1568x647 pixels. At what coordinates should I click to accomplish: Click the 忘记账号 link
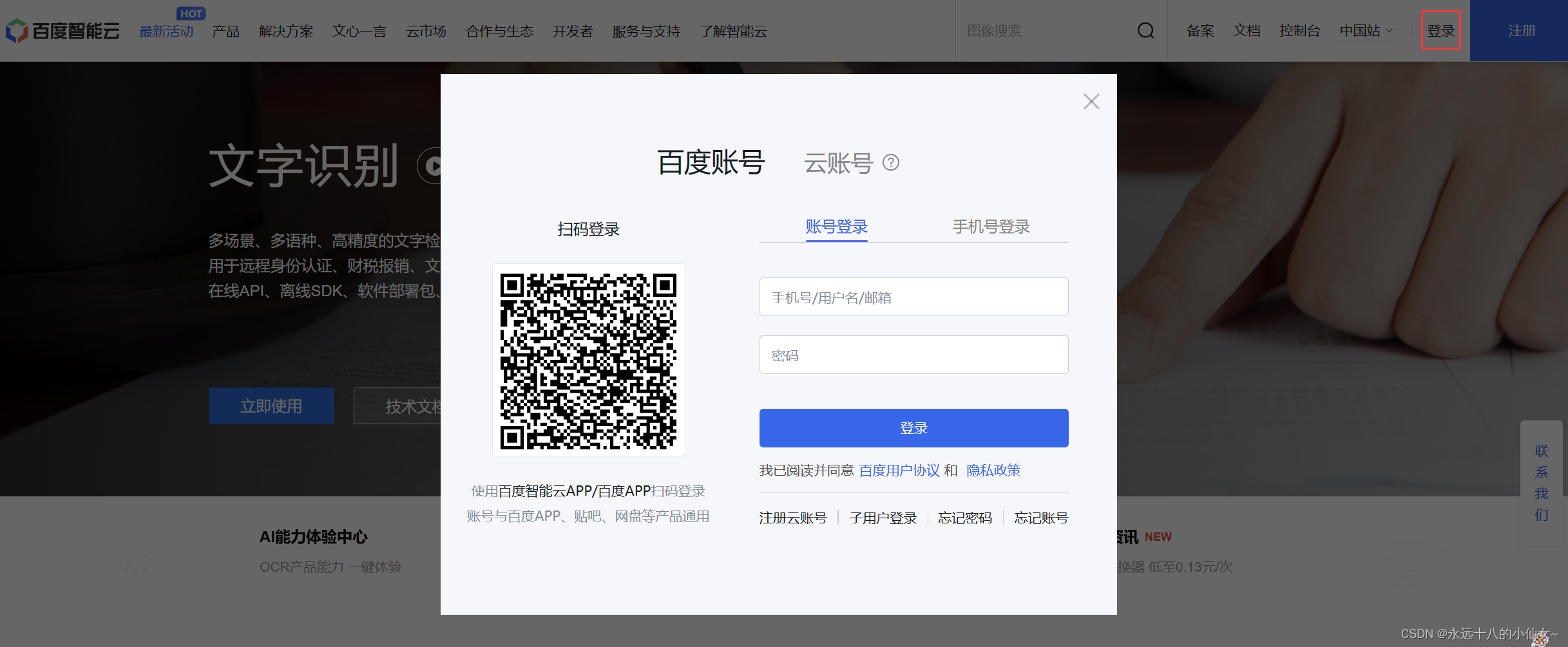[x=1041, y=518]
